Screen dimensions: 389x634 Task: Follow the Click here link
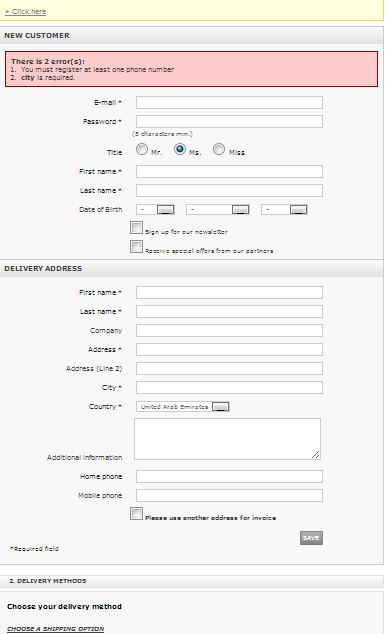(x=25, y=11)
